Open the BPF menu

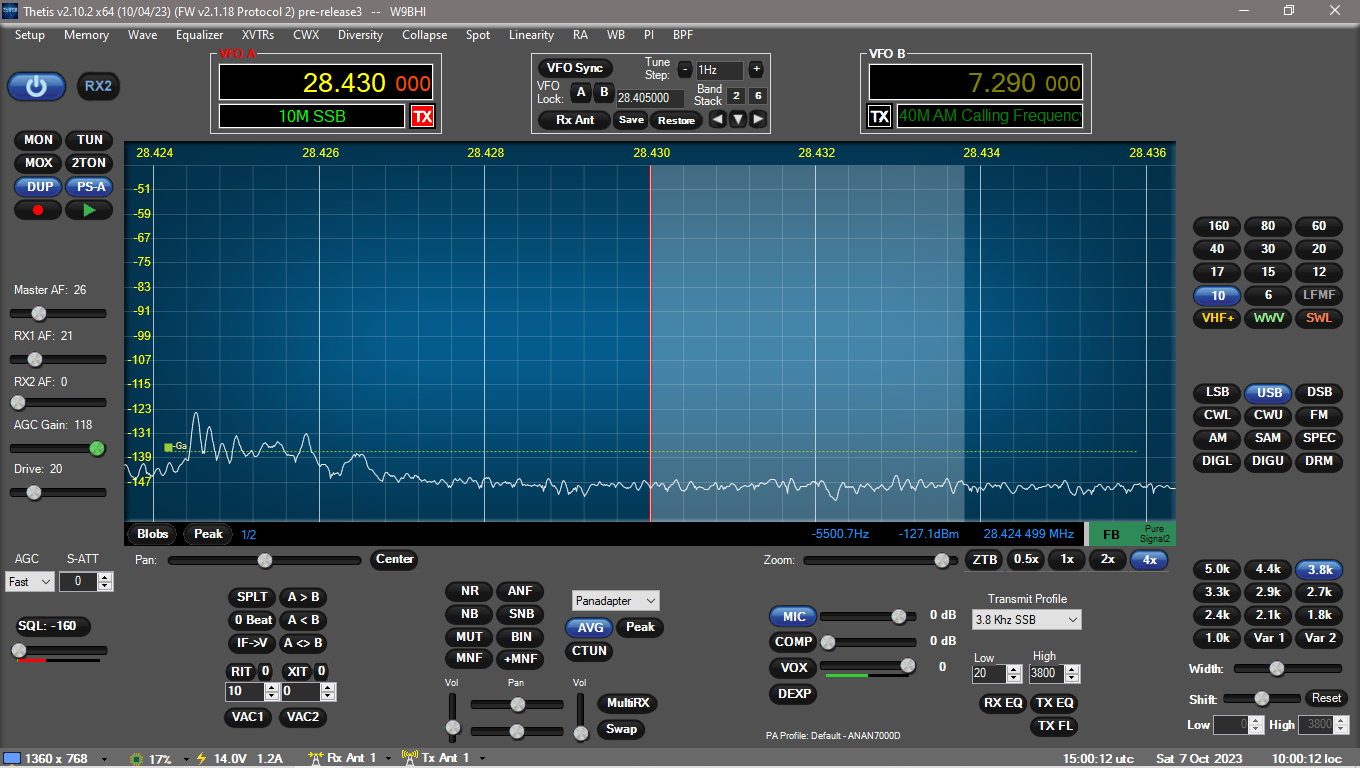pos(683,35)
